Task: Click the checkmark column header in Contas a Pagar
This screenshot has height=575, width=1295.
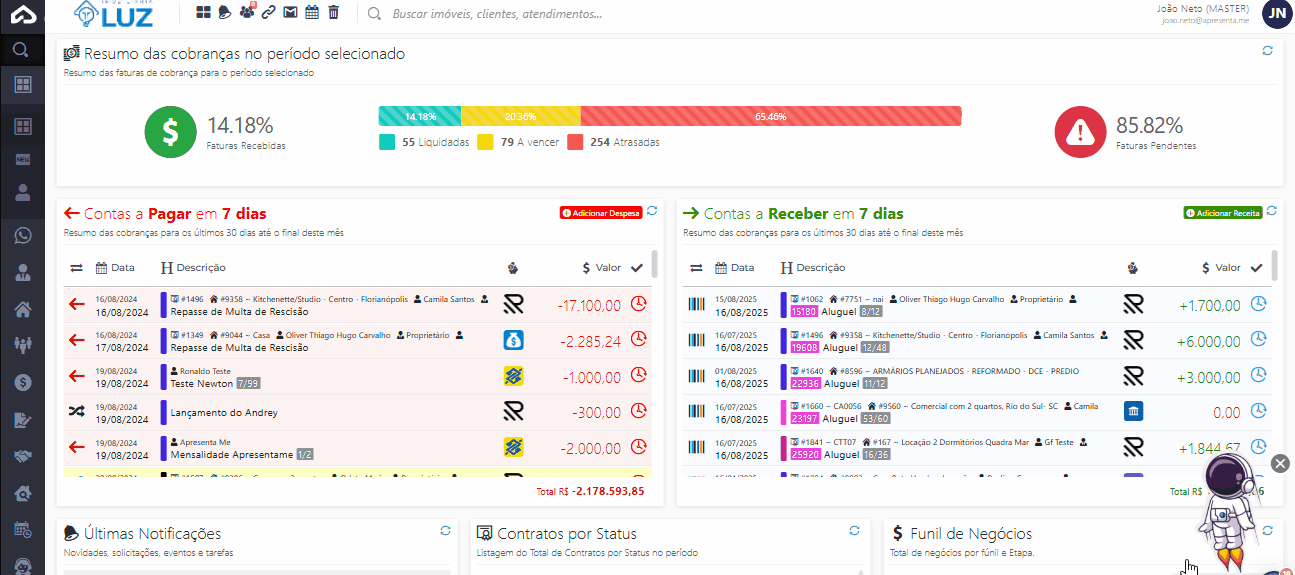Action: [x=637, y=267]
